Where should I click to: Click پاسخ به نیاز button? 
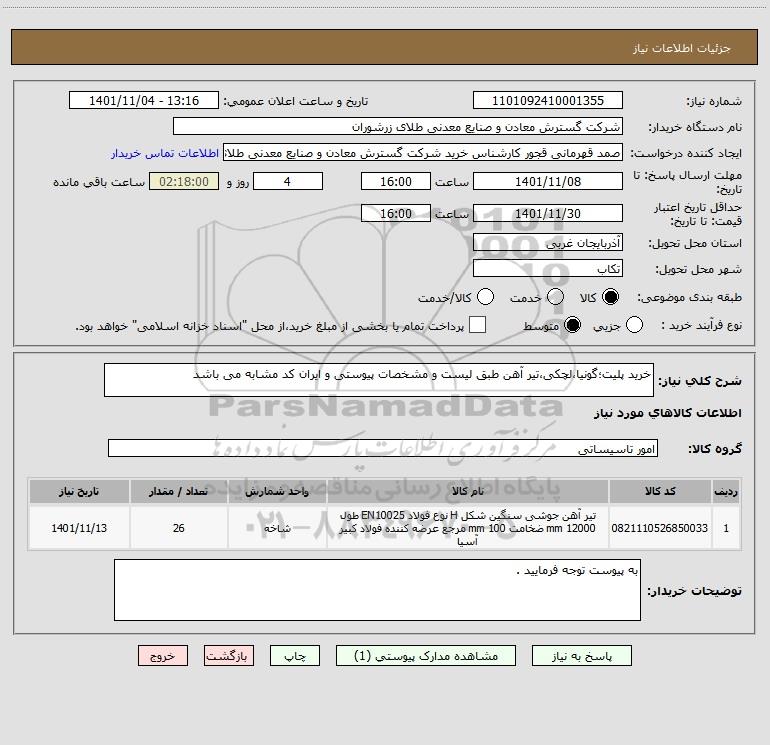click(582, 656)
